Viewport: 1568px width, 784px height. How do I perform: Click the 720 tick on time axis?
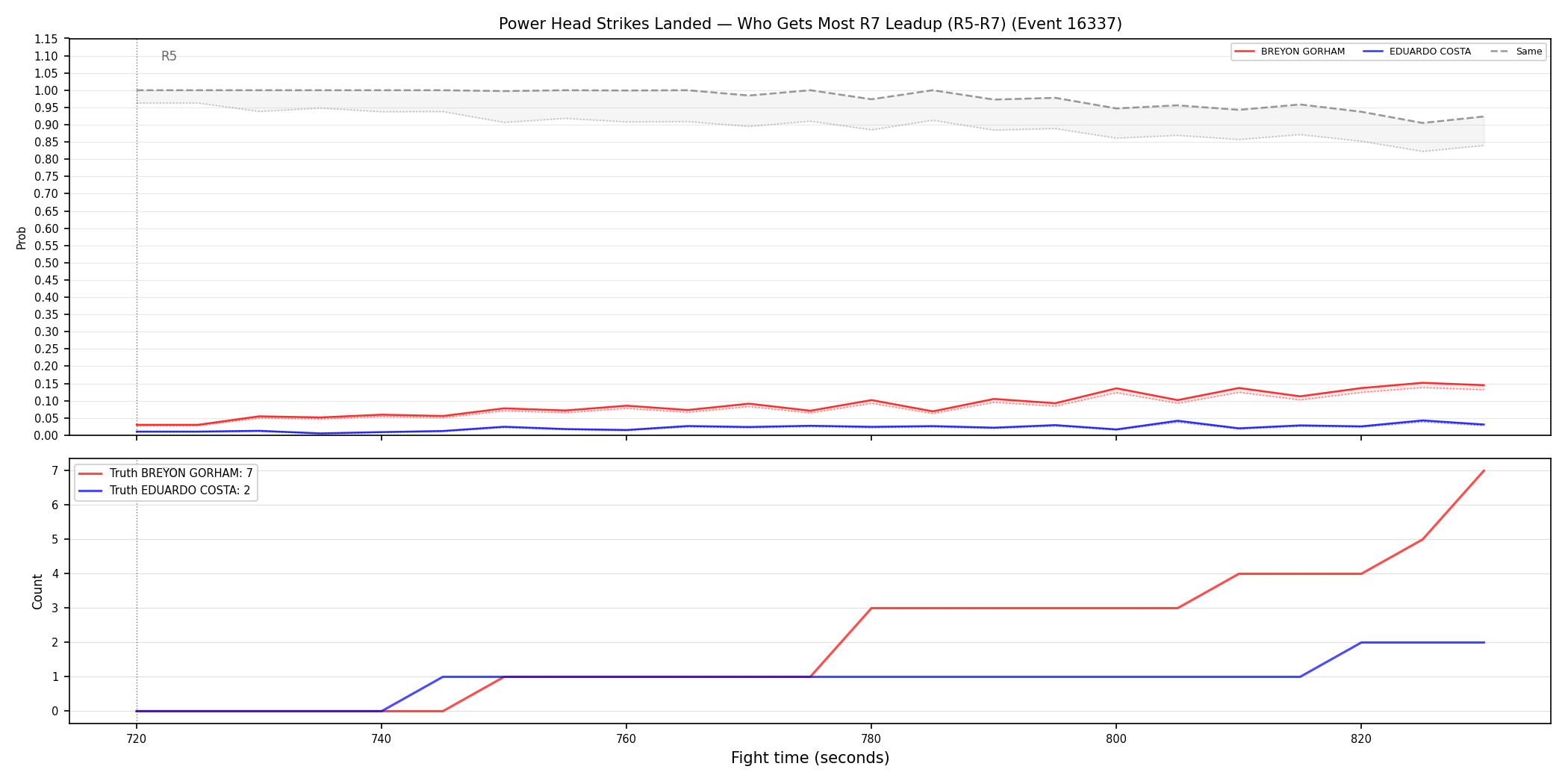[x=137, y=739]
